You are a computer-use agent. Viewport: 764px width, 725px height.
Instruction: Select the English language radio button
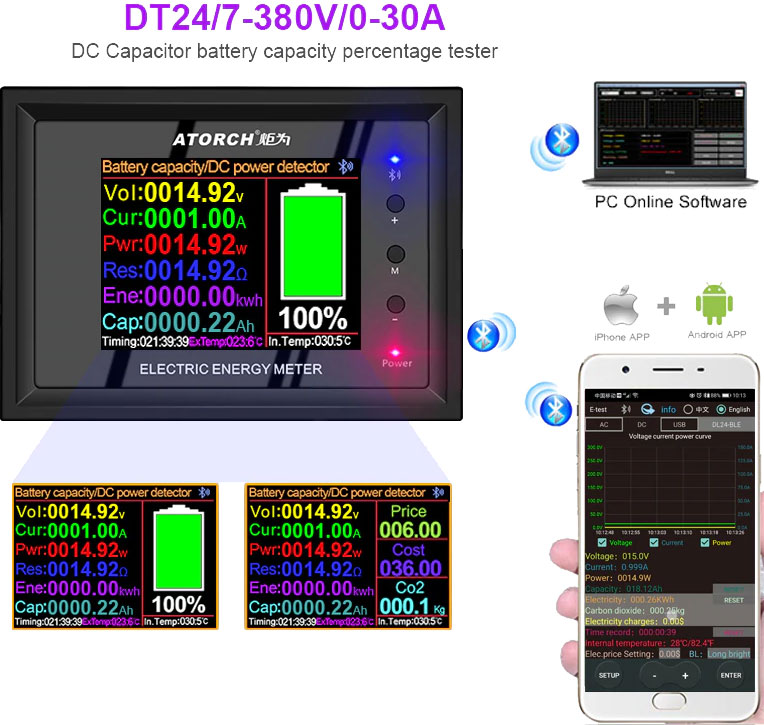coord(721,409)
